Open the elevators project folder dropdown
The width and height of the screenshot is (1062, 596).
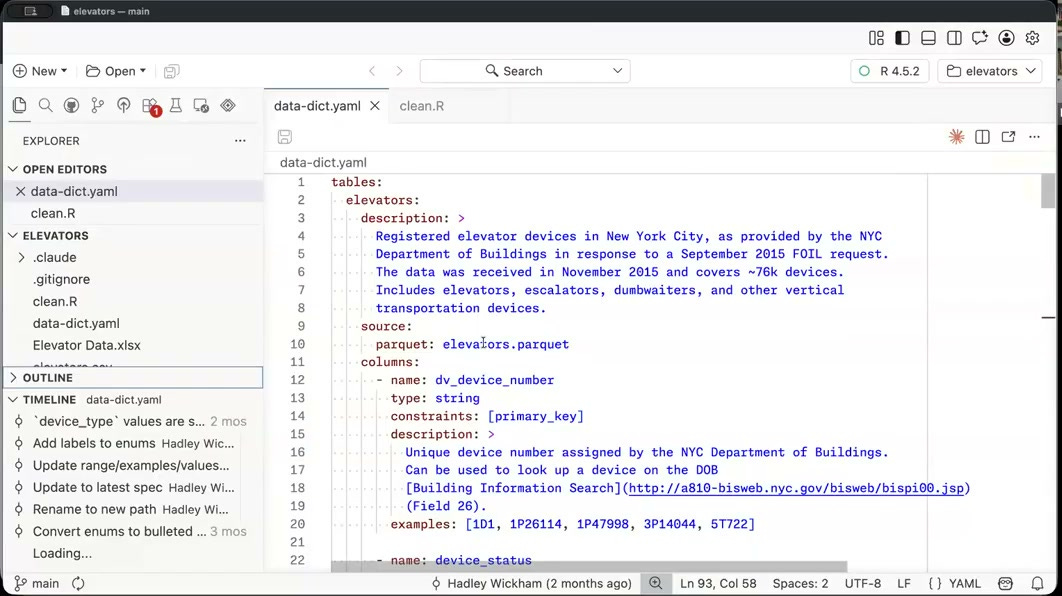click(990, 71)
